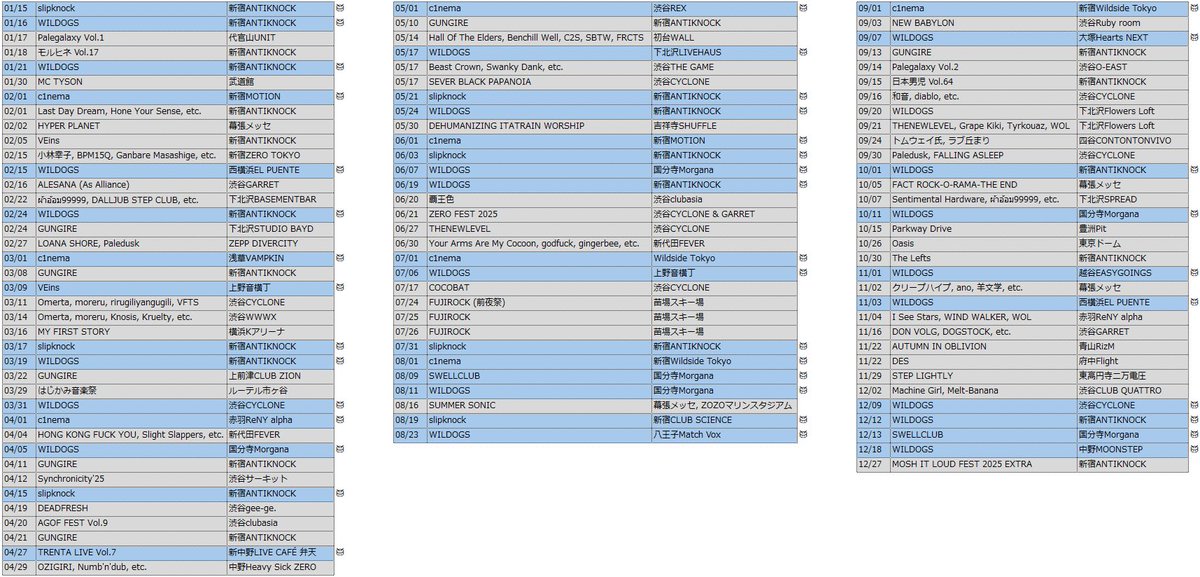Select the cat icon on 03/09 VEins row
This screenshot has height=577, width=1200.
341,288
